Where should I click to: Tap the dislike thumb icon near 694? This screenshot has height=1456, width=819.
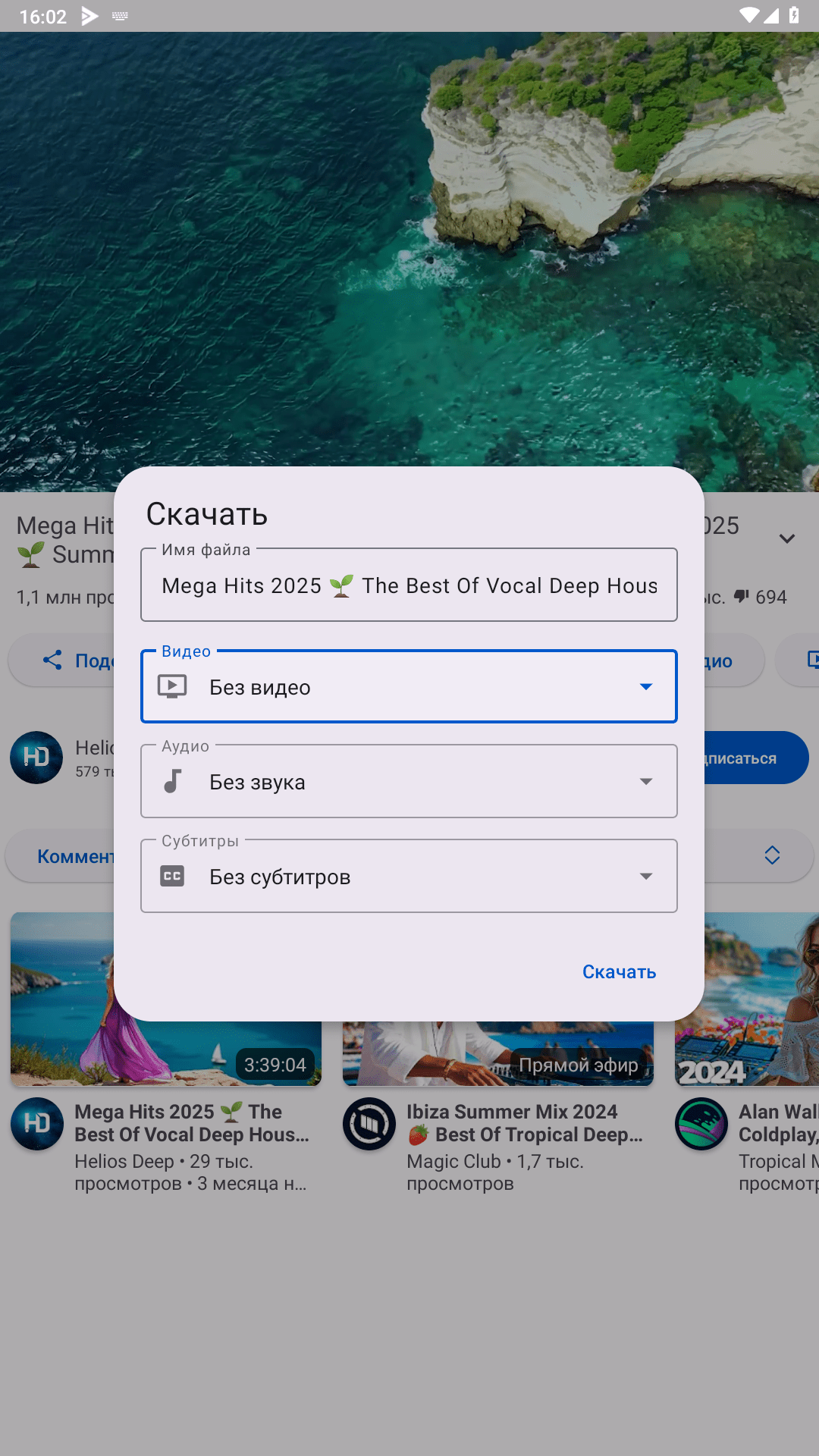pos(742,597)
